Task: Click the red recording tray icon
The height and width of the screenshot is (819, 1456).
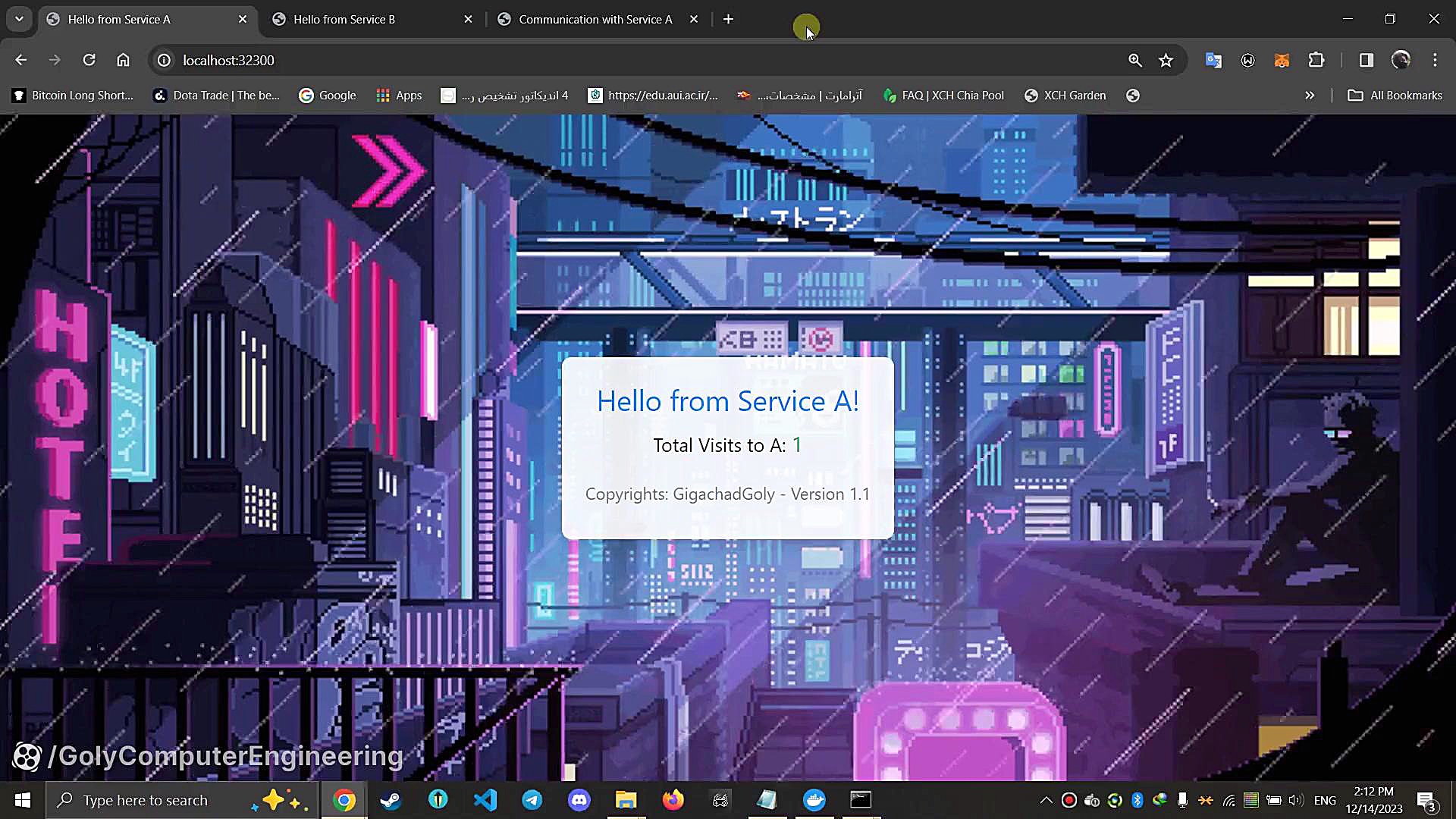Action: click(x=1069, y=800)
